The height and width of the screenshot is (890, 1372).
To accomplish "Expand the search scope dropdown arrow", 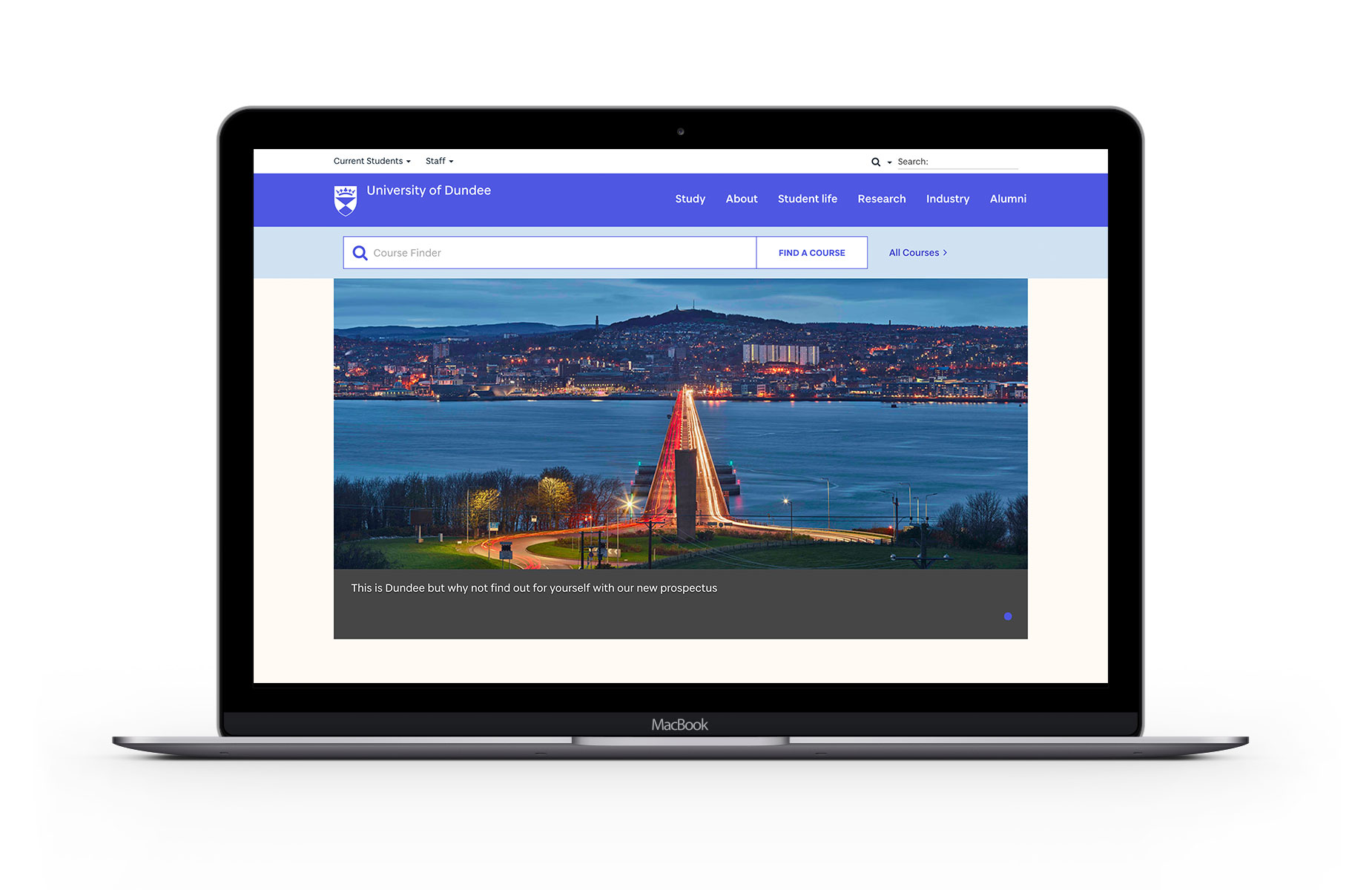I will click(889, 162).
